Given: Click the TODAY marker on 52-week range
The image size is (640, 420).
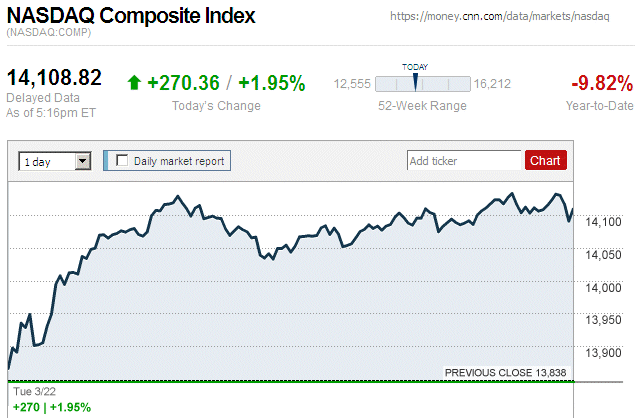Looking at the screenshot, I should point(415,82).
